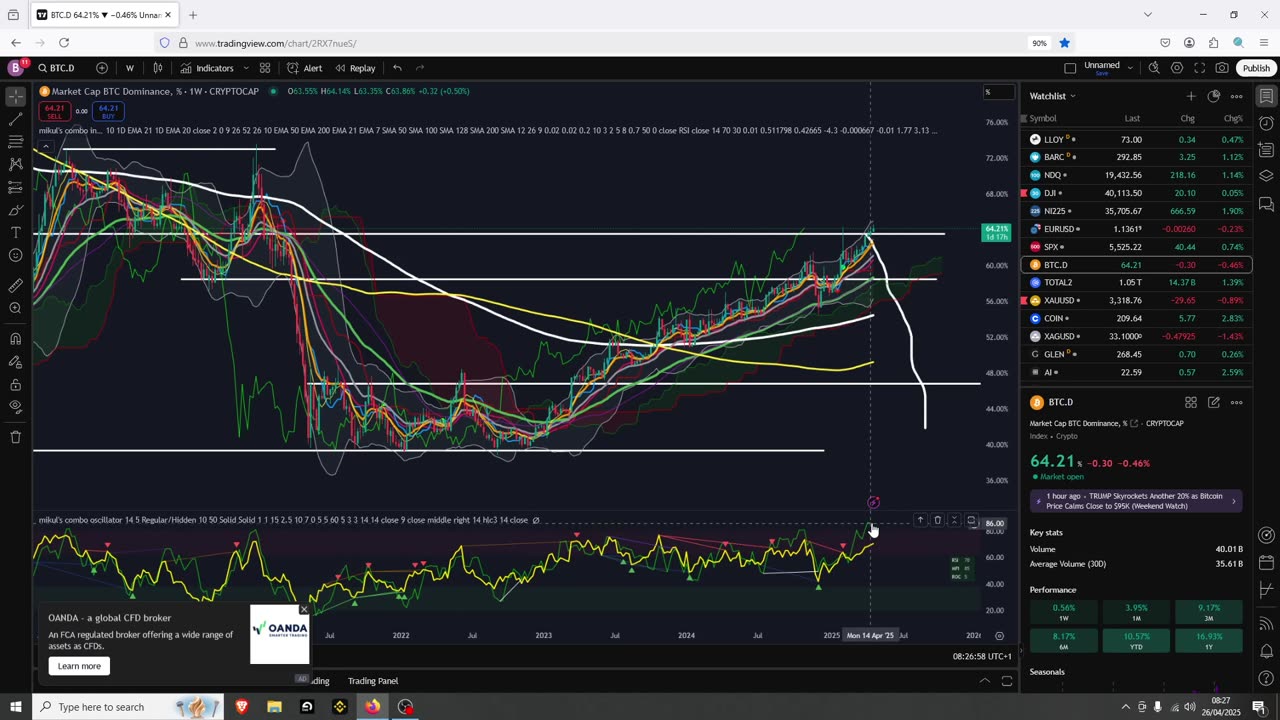Viewport: 1280px width, 720px height.
Task: Create an Alert from the toolbar
Action: point(305,68)
